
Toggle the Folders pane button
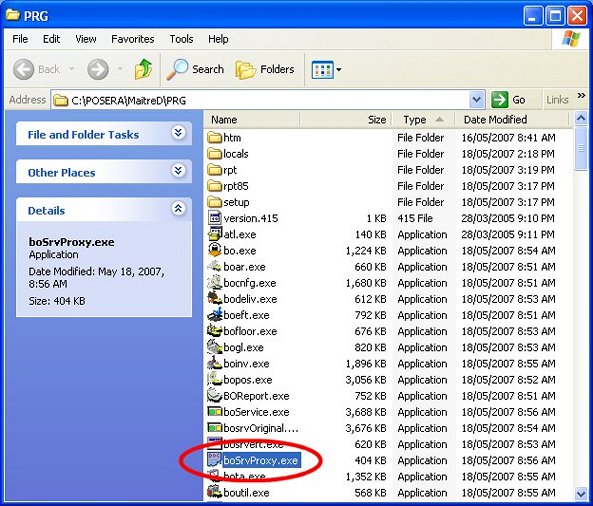pyautogui.click(x=265, y=70)
